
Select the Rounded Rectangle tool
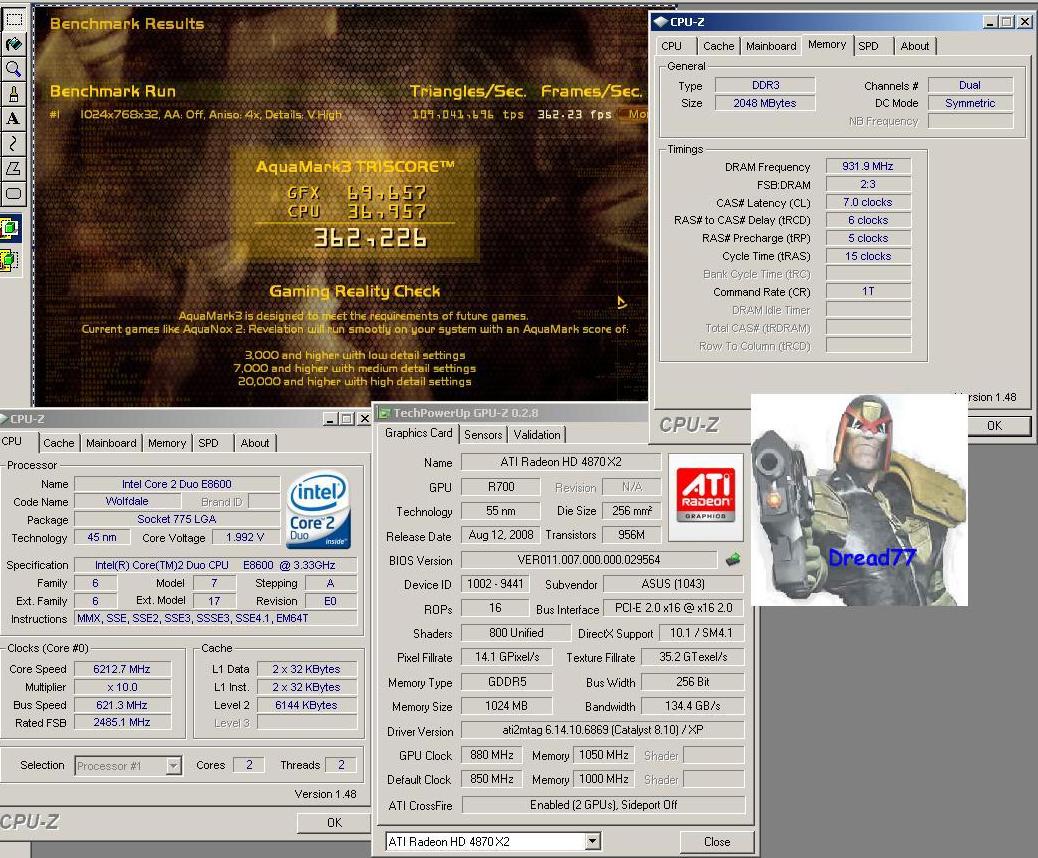click(x=14, y=194)
